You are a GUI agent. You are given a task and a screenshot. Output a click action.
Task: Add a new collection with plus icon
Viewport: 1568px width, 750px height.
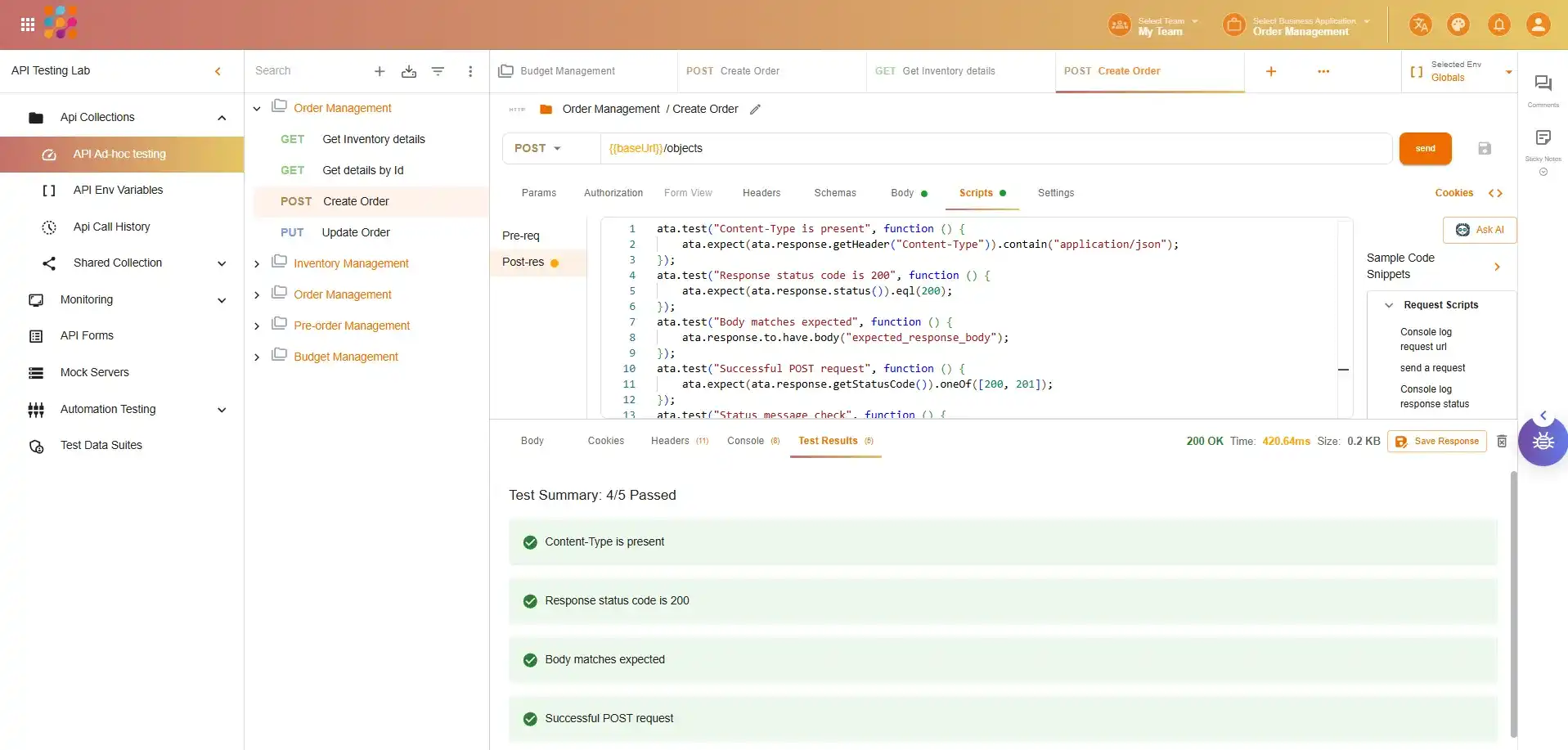click(380, 71)
